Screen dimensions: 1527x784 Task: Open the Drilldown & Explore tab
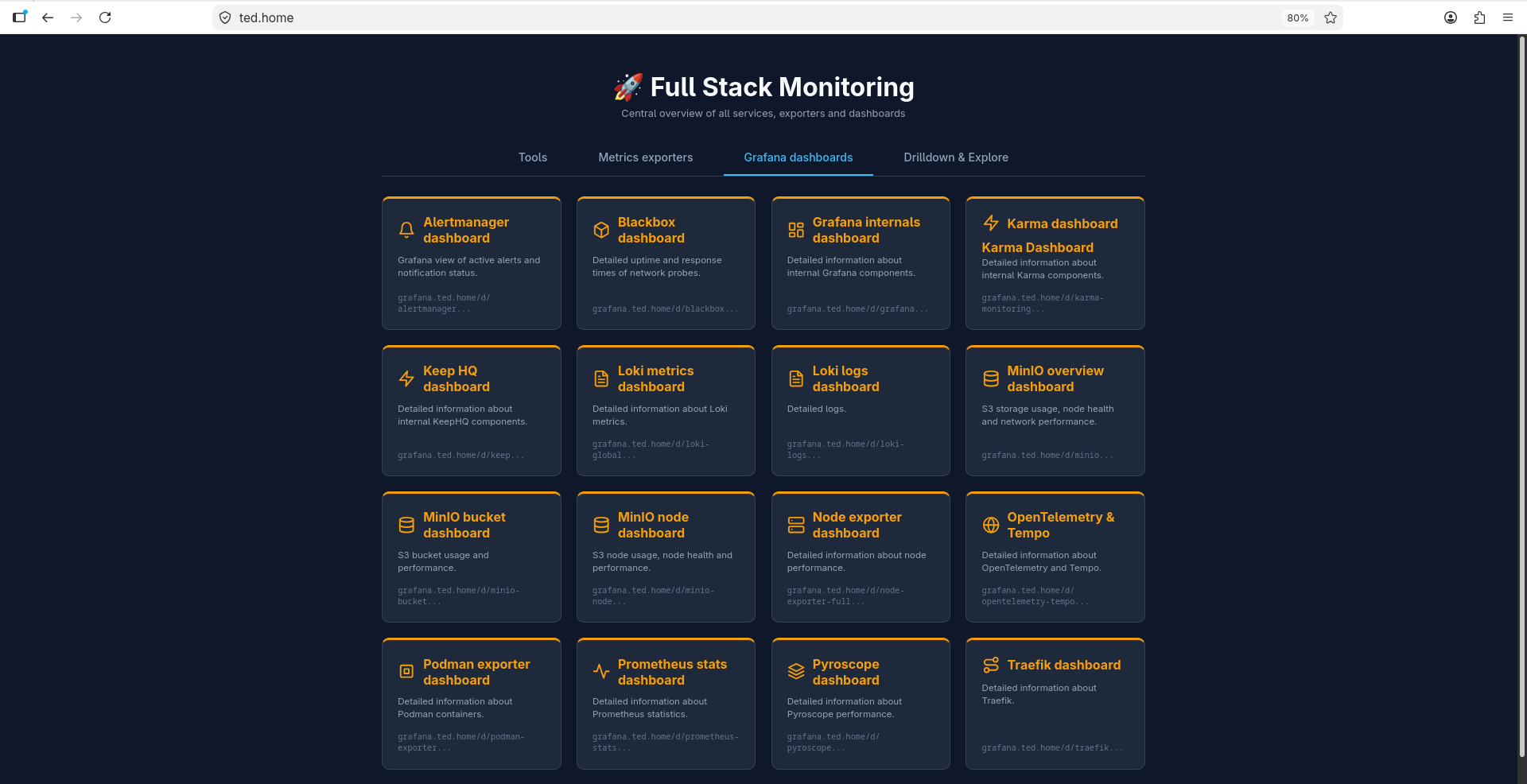(956, 157)
